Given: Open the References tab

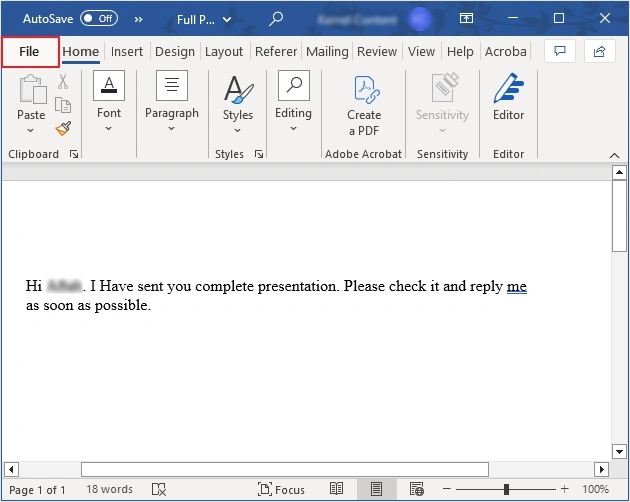Looking at the screenshot, I should click(x=276, y=52).
